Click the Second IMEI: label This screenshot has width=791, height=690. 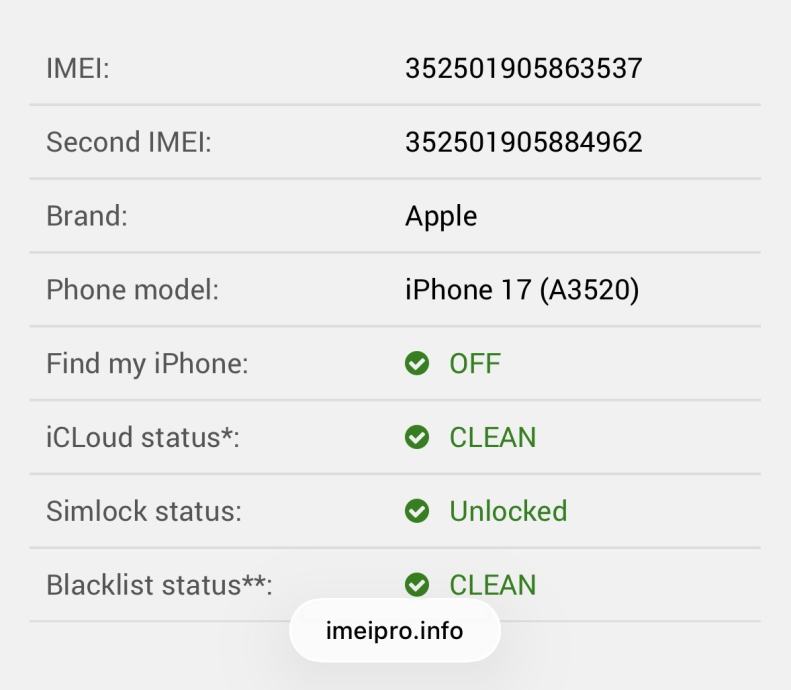[129, 142]
